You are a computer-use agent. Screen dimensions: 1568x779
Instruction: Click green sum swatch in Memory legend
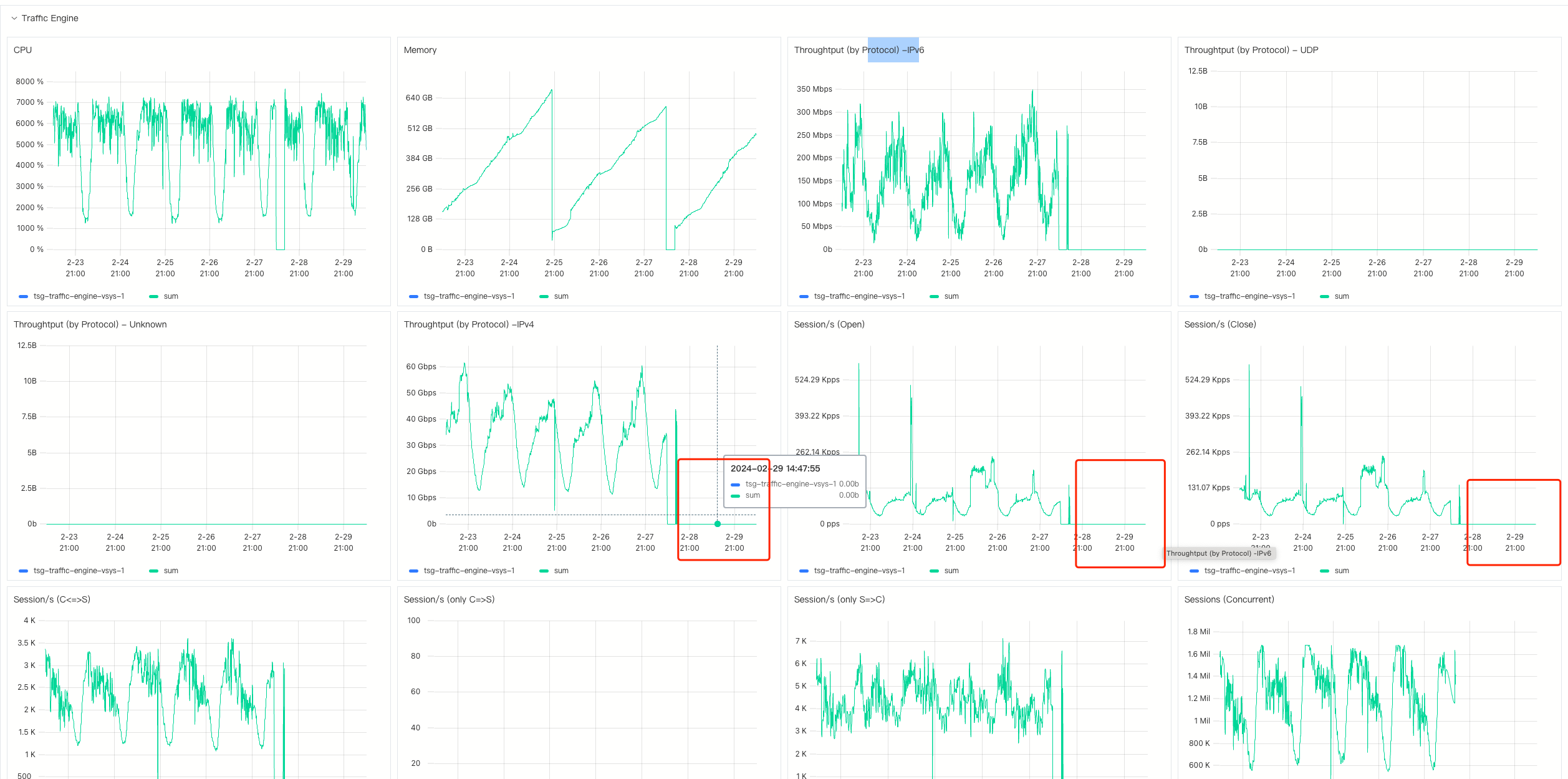544,296
